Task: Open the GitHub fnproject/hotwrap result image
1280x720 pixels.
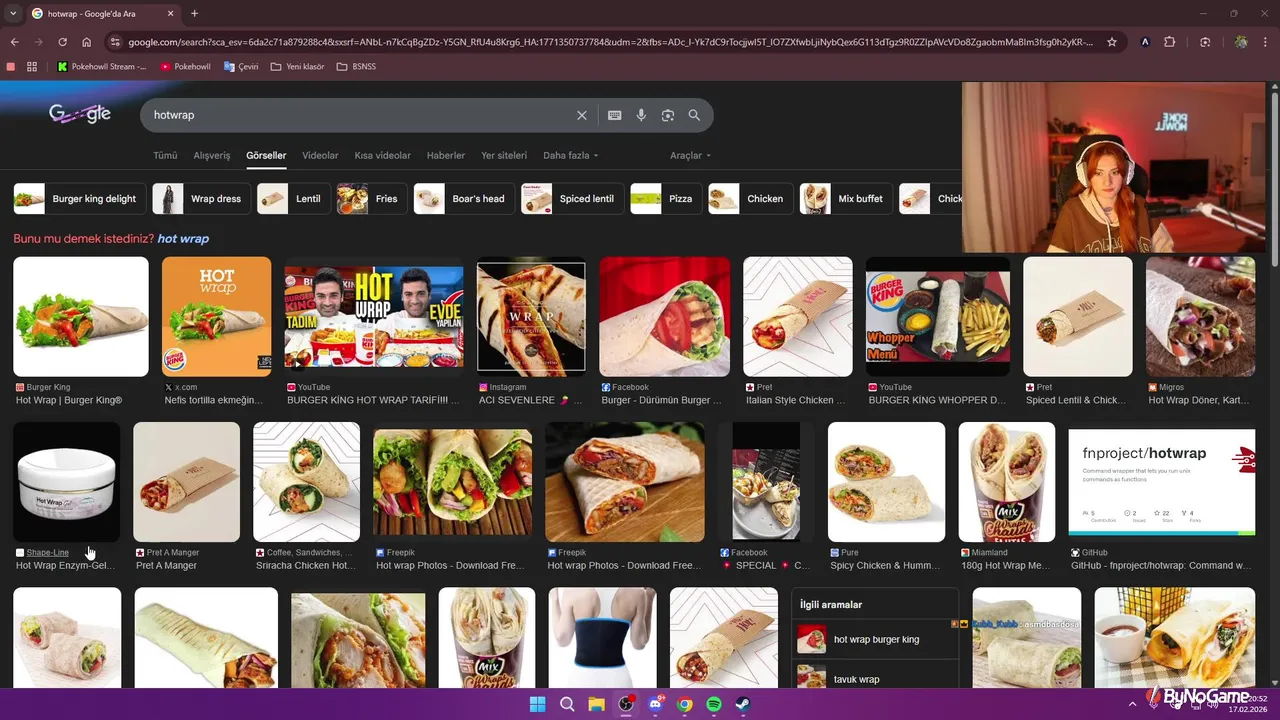Action: point(1162,482)
